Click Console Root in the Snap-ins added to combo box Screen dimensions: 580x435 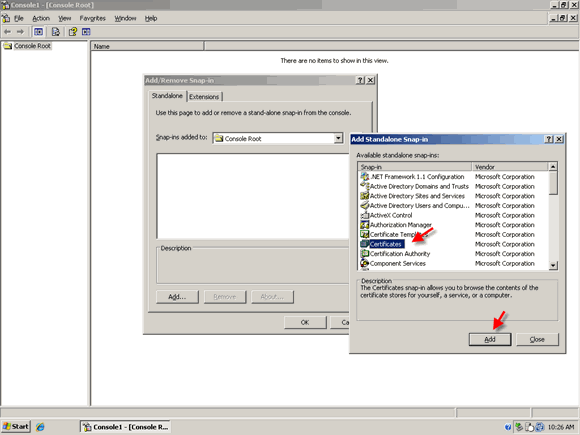pos(243,139)
